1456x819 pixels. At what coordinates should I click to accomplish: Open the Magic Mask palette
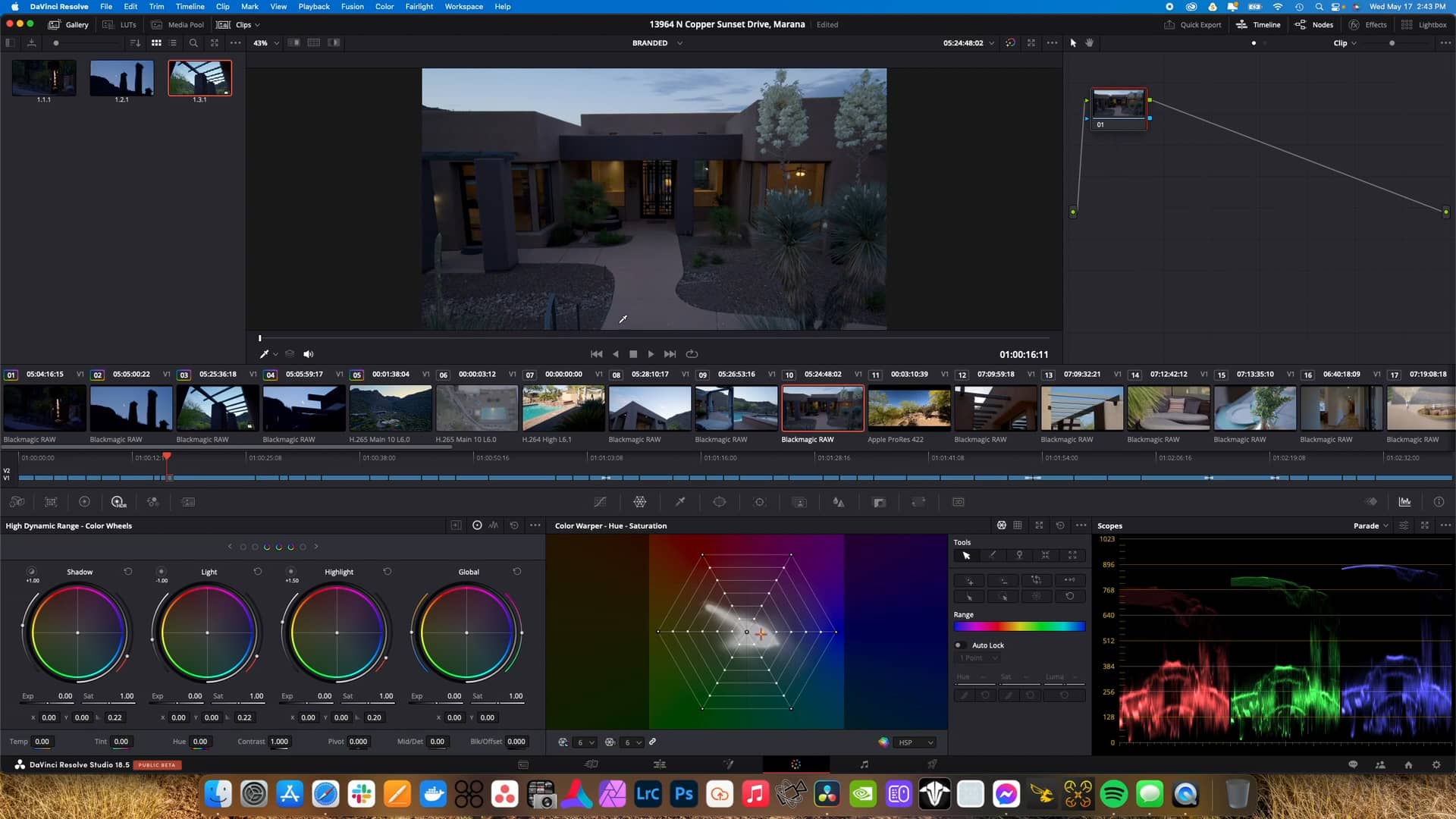(x=799, y=501)
